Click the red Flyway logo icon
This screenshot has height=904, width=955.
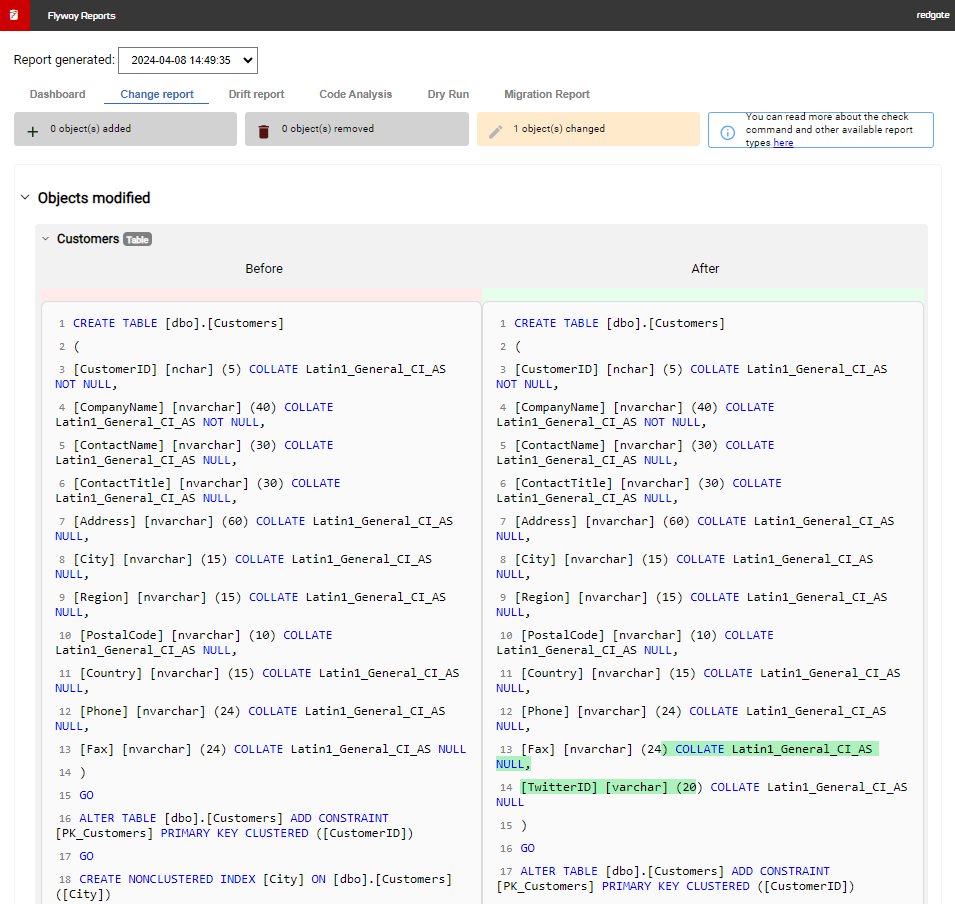click(14, 15)
